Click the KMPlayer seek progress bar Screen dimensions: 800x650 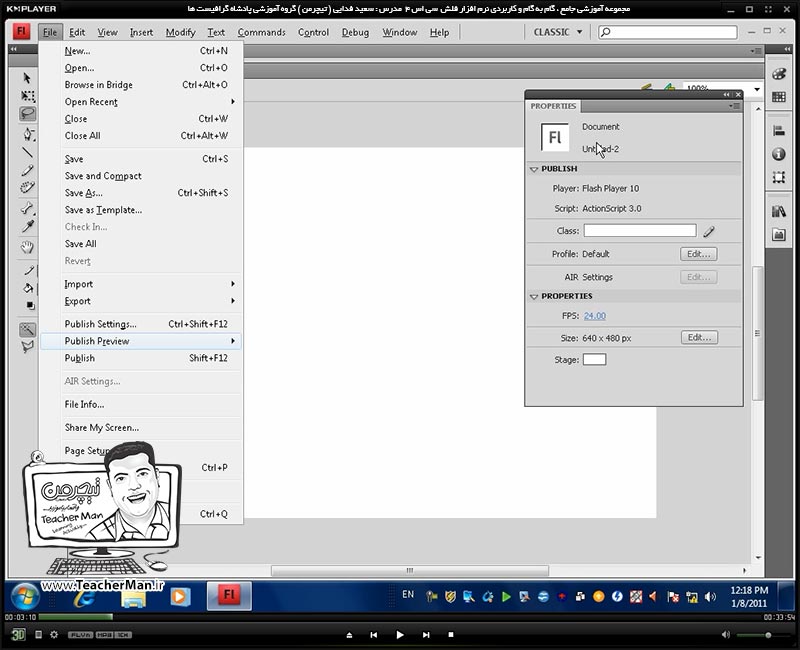[x=400, y=617]
